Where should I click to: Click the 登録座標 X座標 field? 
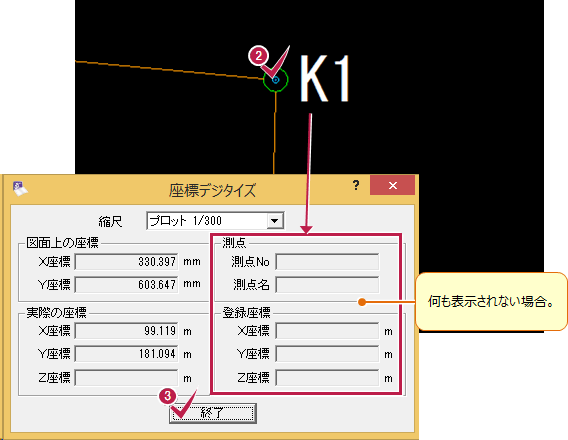pos(327,331)
